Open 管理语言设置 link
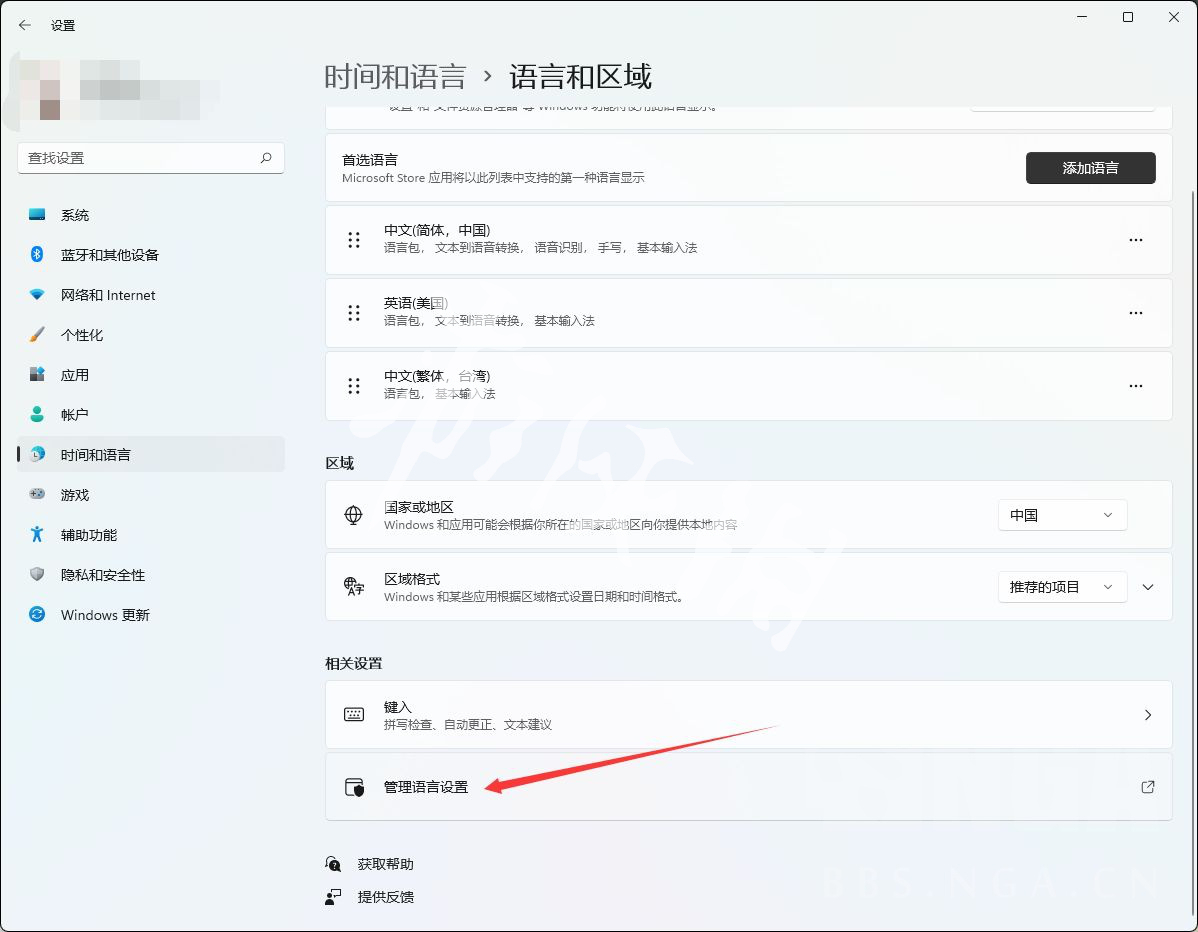 click(426, 787)
